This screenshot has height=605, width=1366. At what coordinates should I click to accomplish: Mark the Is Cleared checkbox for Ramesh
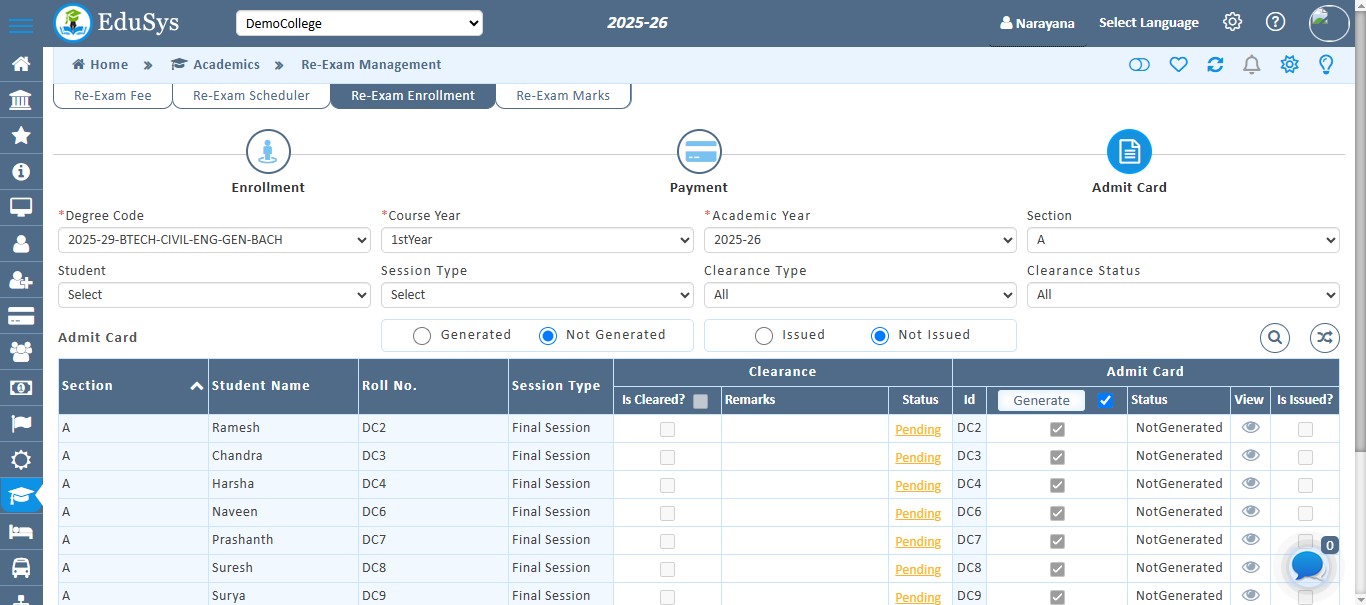pyautogui.click(x=667, y=428)
